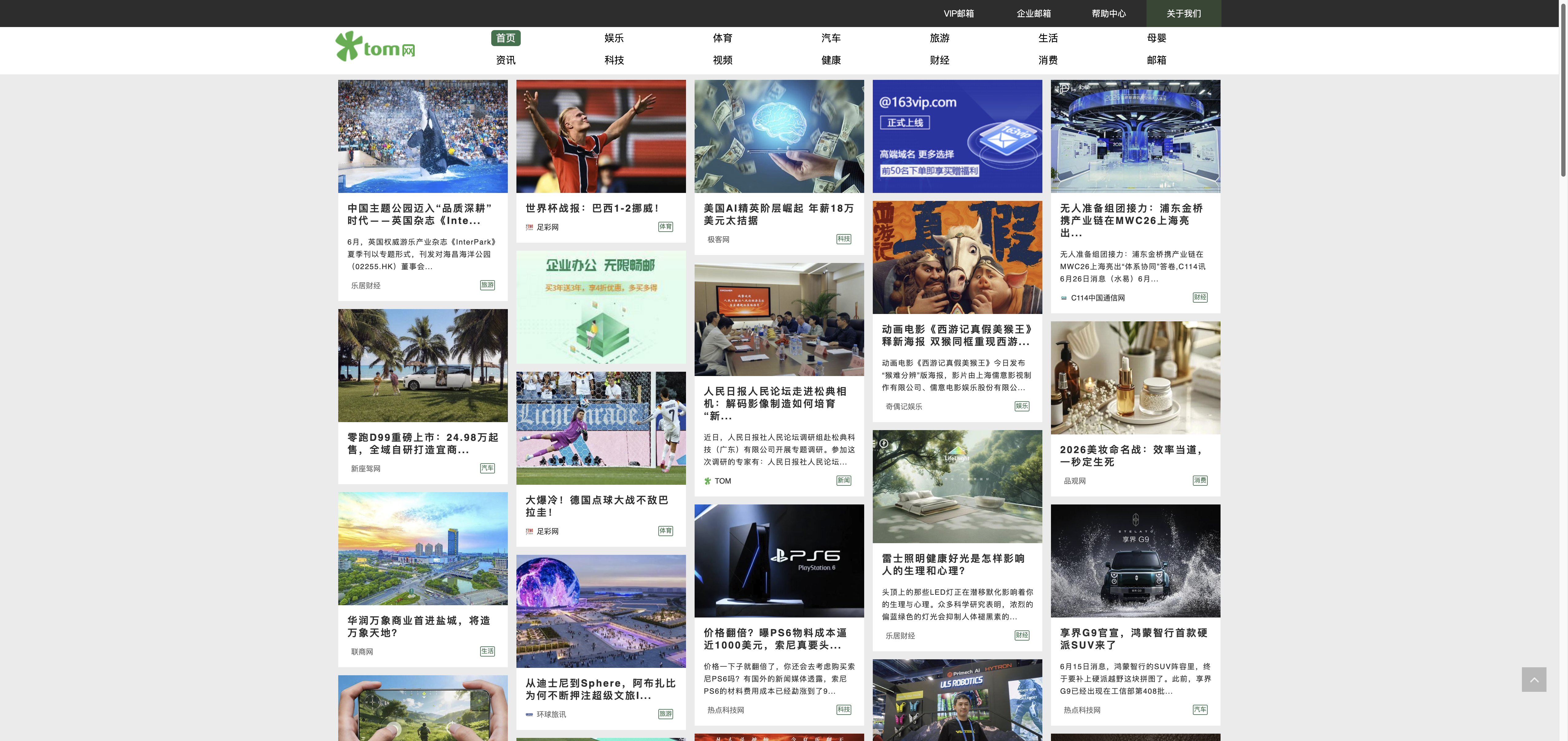
Task: Open 帮助中心 in the top bar
Action: [x=1108, y=14]
